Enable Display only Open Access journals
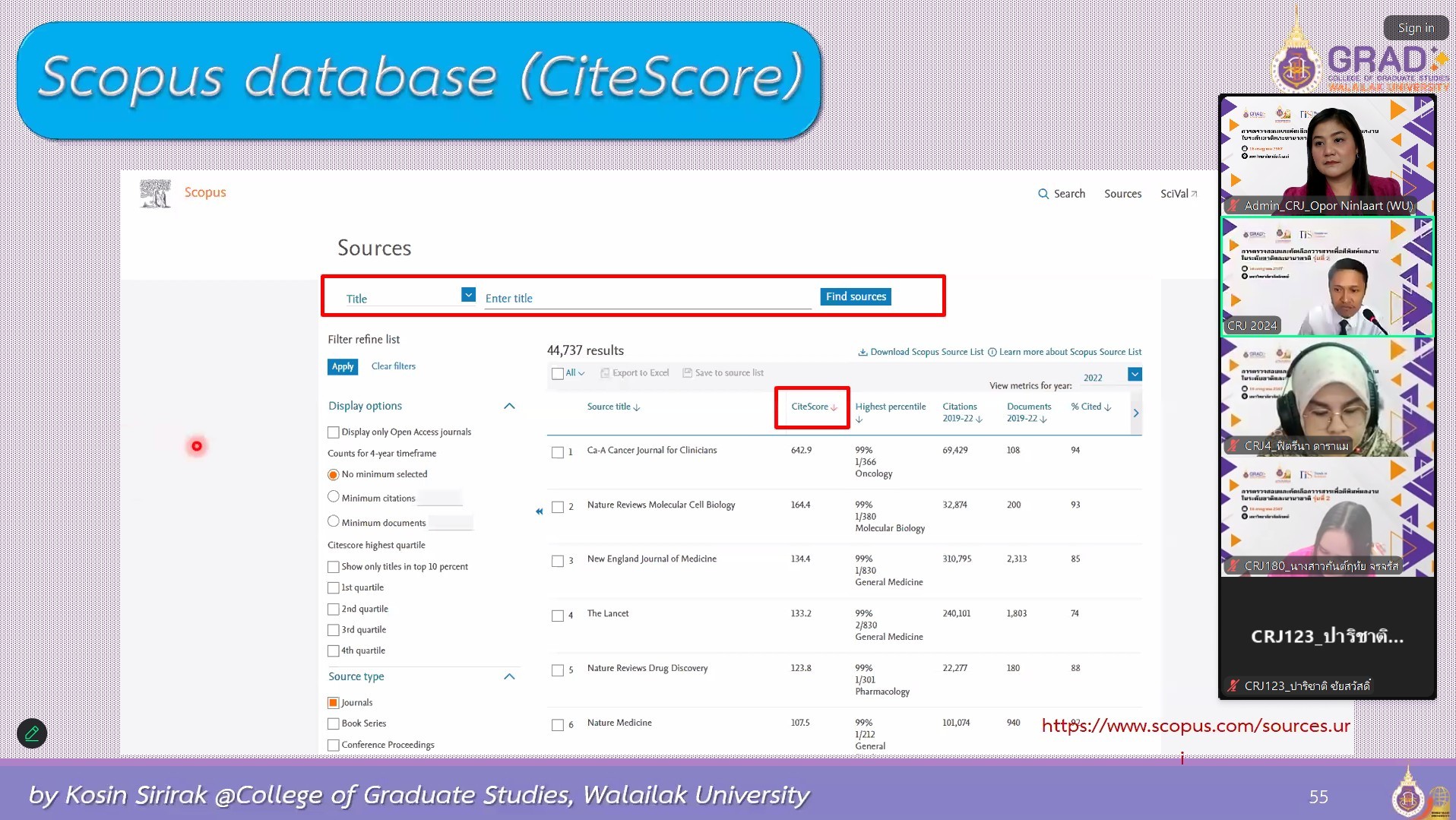1456x820 pixels. point(333,432)
